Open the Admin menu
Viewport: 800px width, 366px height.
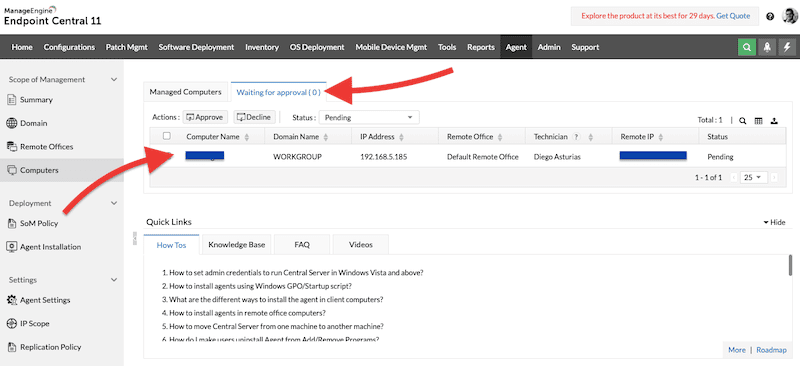point(549,47)
